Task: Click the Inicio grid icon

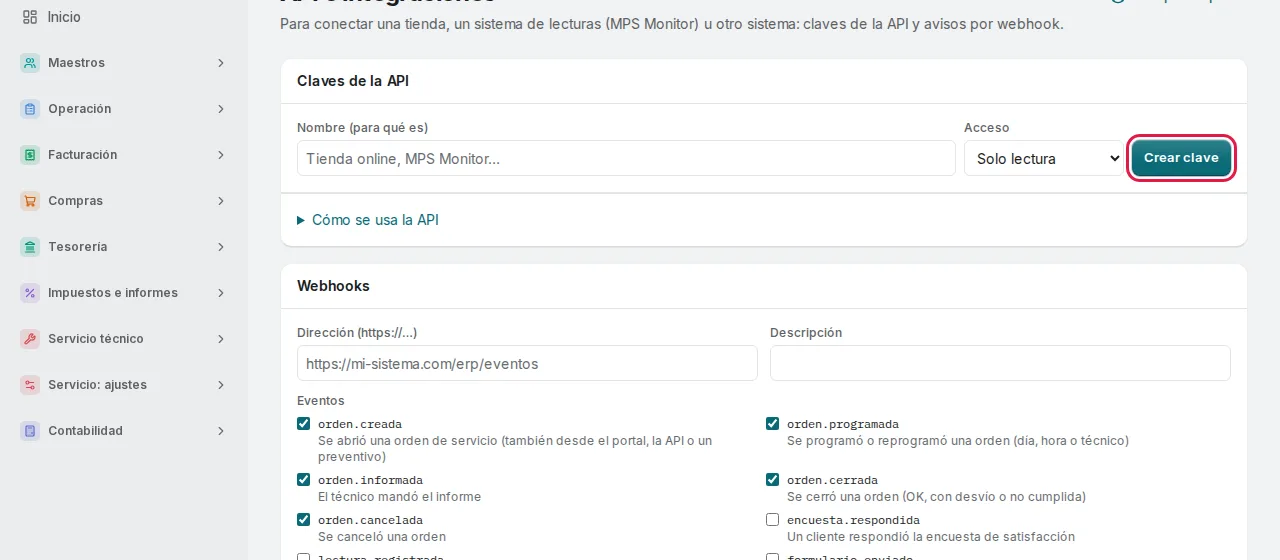Action: point(30,17)
